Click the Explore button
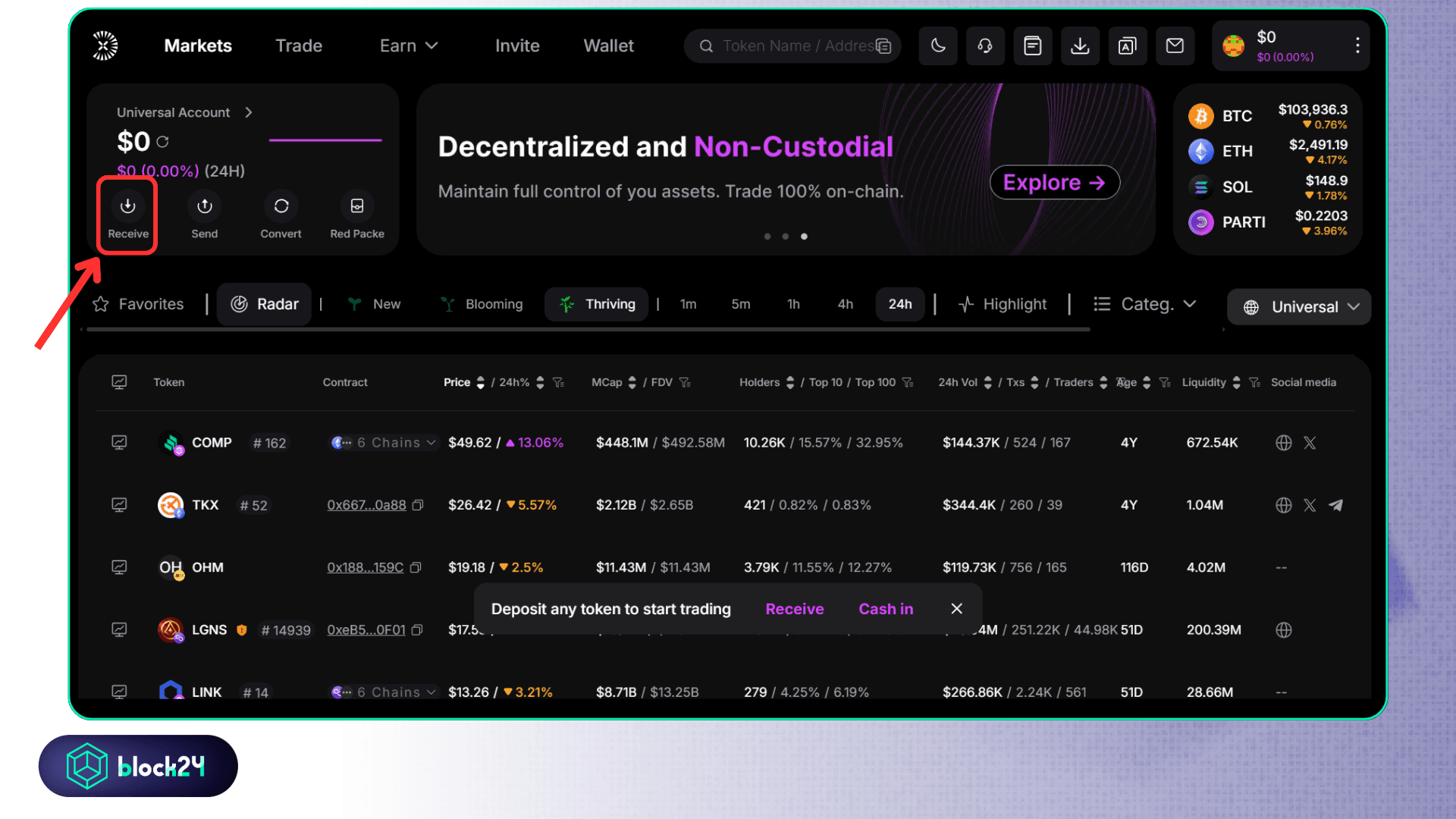1456x819 pixels. coord(1055,183)
